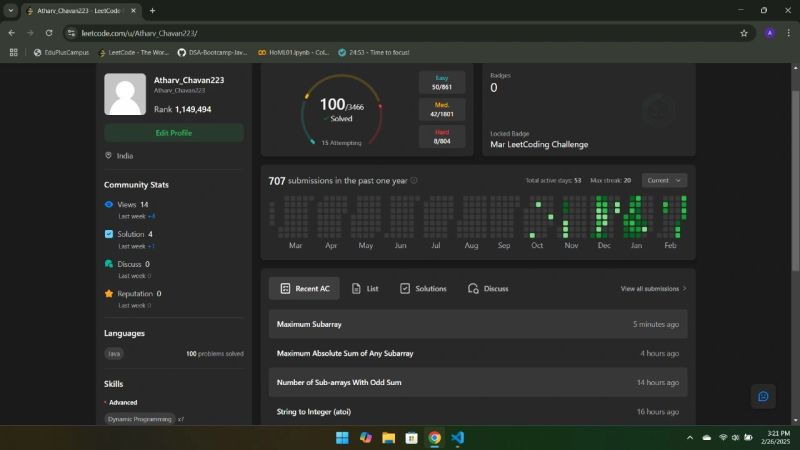
Task: Click the solved problems progress ring
Action: coord(341,110)
